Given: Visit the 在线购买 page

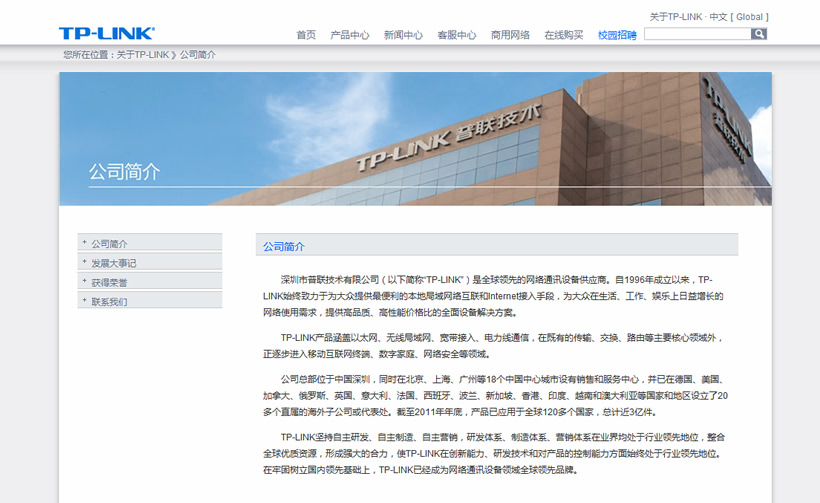Looking at the screenshot, I should (x=563, y=35).
